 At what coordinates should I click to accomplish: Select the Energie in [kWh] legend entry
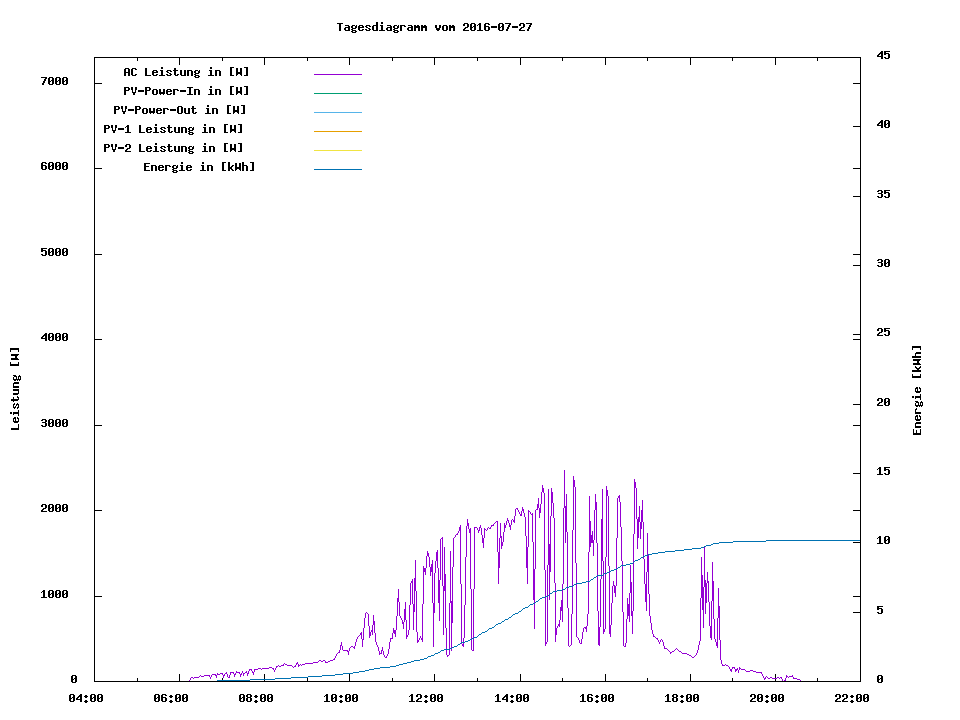click(x=199, y=167)
